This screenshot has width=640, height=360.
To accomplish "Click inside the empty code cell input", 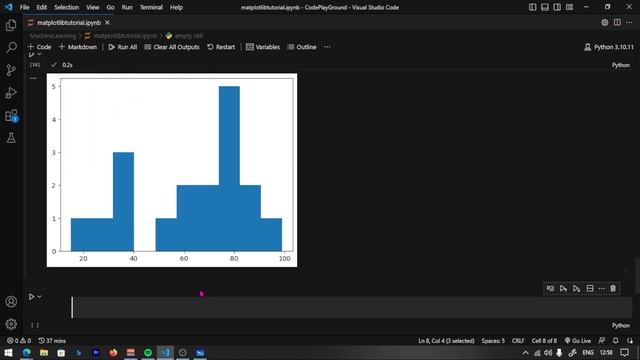I will click(x=352, y=307).
